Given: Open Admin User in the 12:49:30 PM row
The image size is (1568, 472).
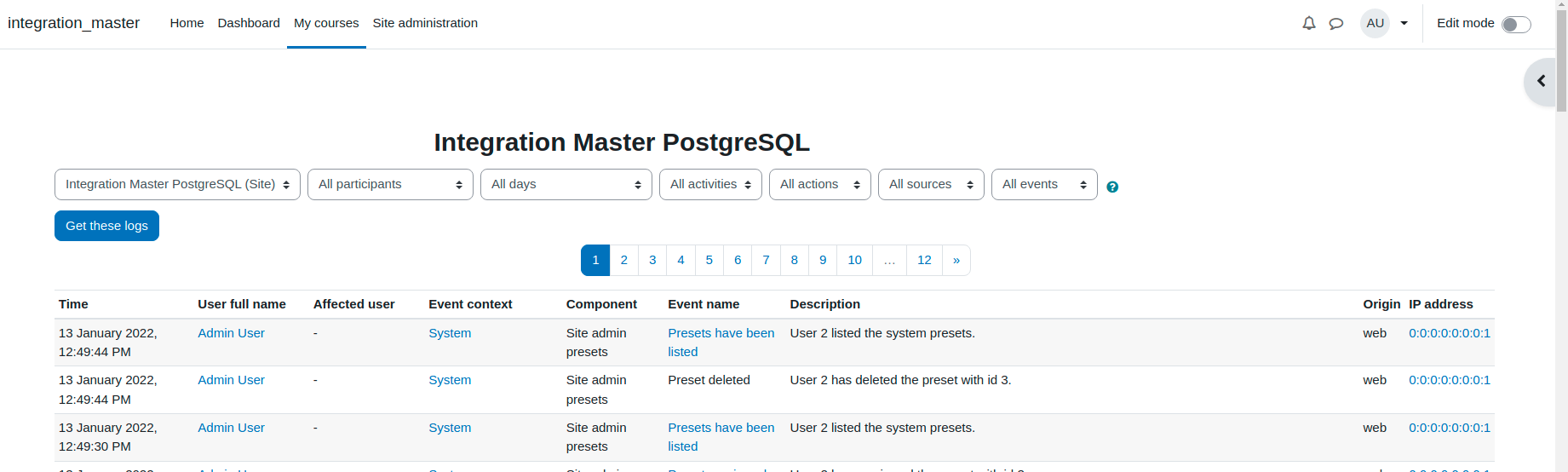Looking at the screenshot, I should coord(231,428).
